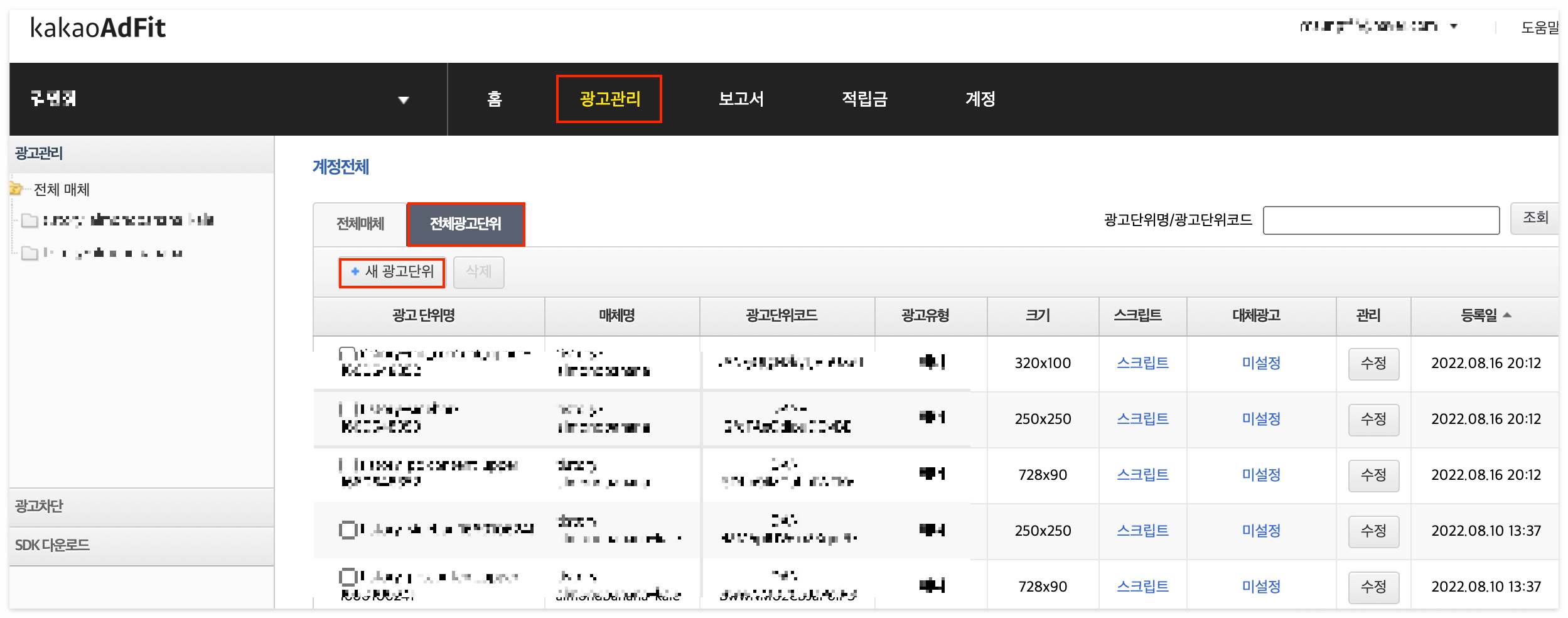
Task: Click the 광고단위명/광고단위코드 search field
Action: coord(1381,220)
